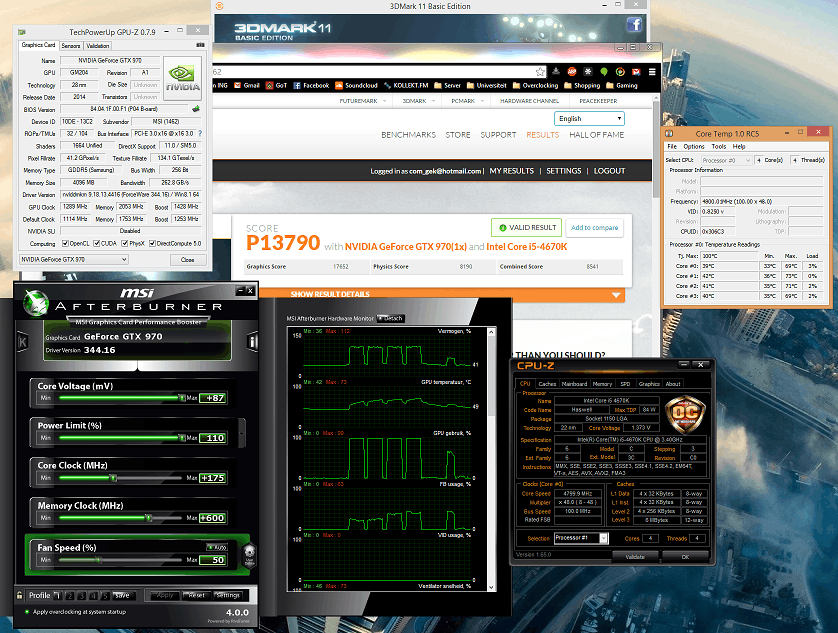The width and height of the screenshot is (838, 633).
Task: Toggle CUDA checkbox in GPU-Z
Action: click(x=97, y=244)
